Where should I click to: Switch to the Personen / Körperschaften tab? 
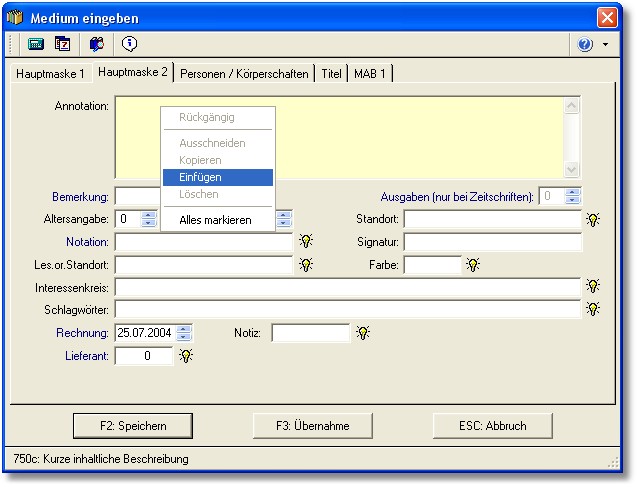(x=244, y=74)
